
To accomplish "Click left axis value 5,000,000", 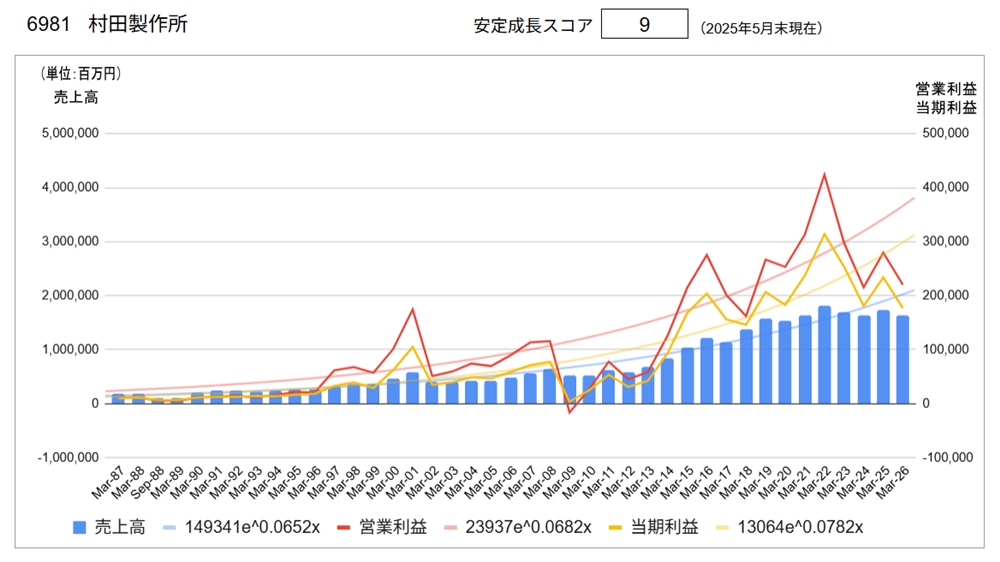I will pyautogui.click(x=70, y=133).
